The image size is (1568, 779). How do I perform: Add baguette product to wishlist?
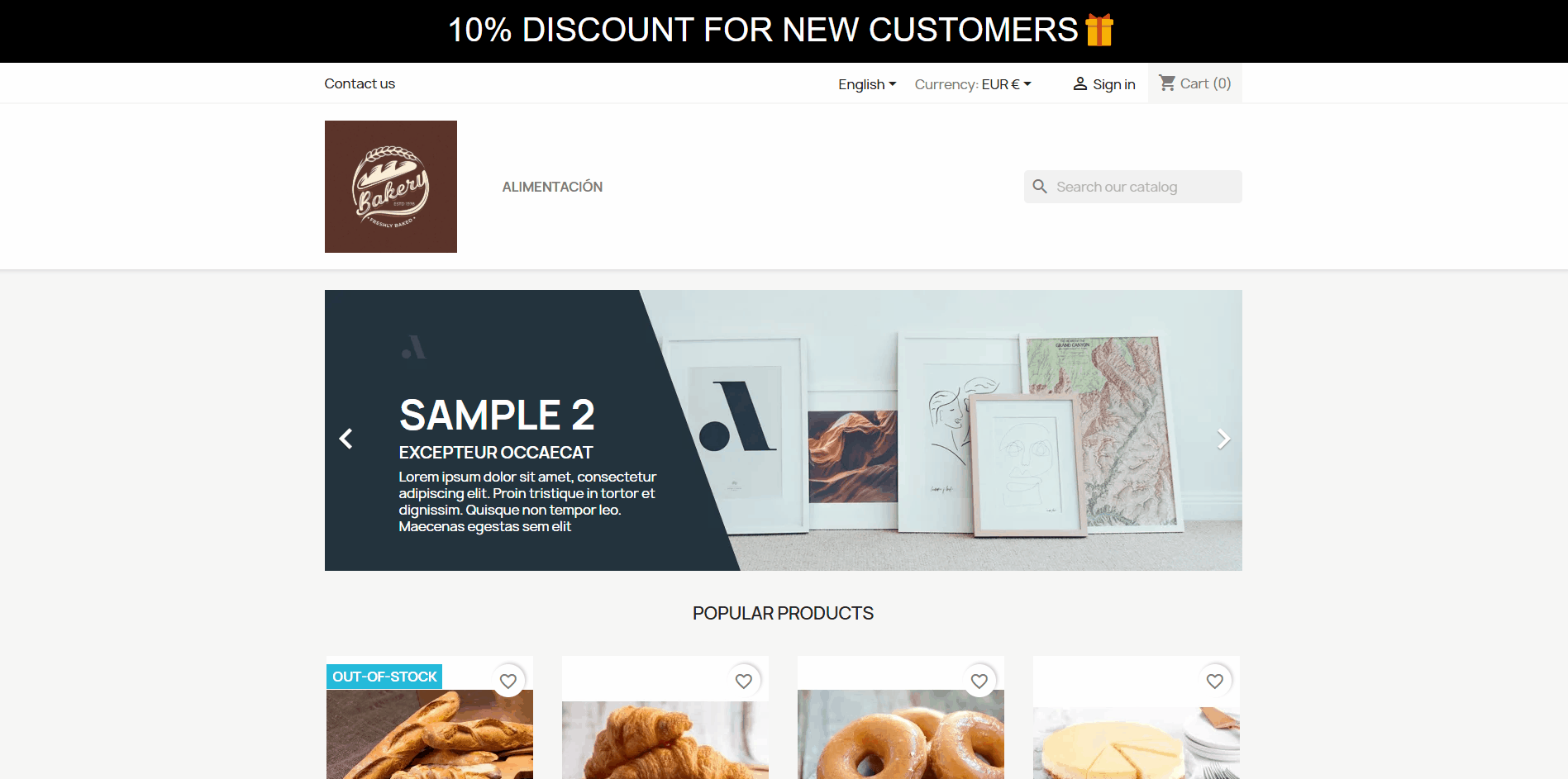[508, 681]
